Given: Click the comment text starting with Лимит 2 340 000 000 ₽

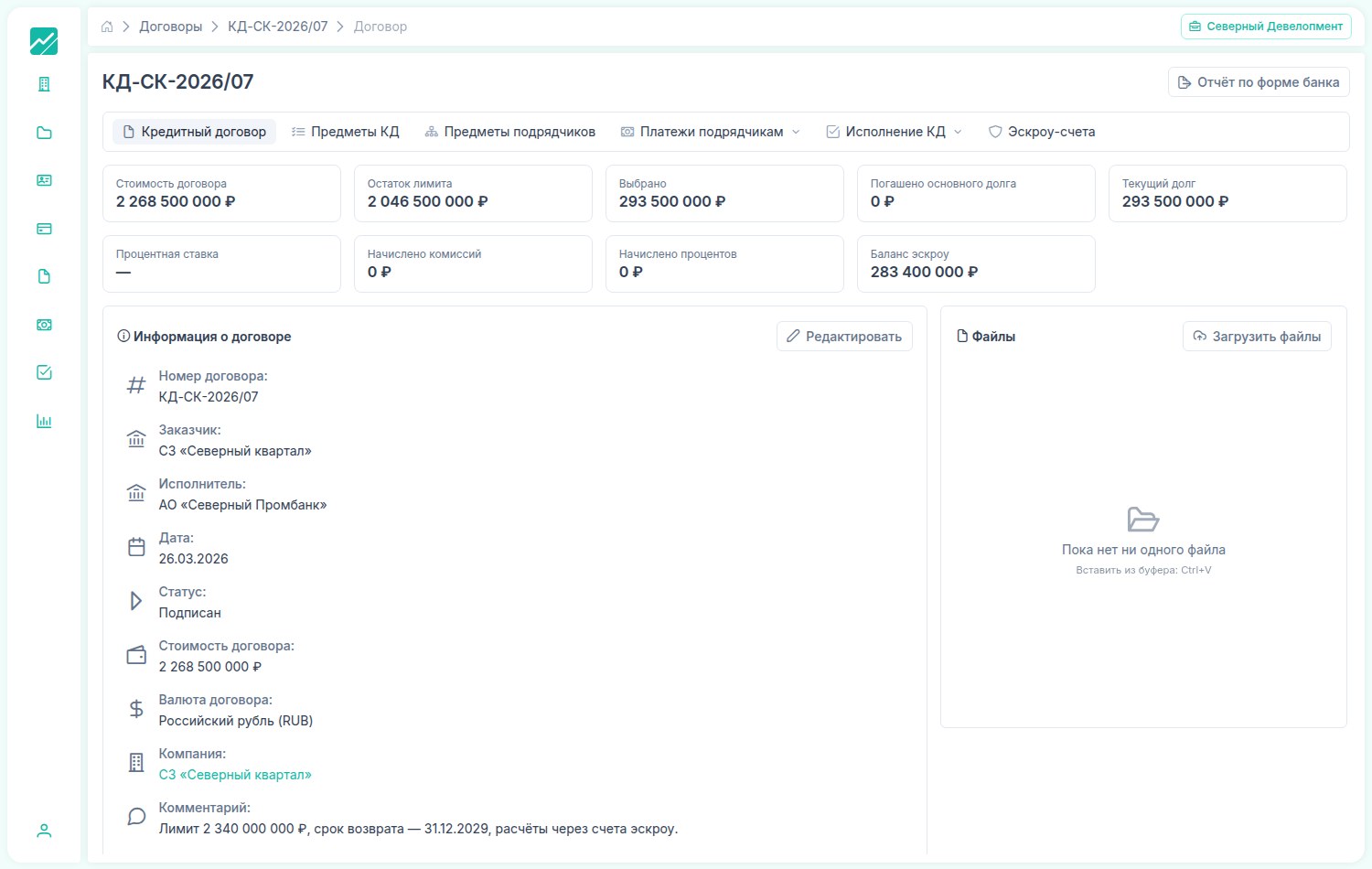Looking at the screenshot, I should point(418,829).
